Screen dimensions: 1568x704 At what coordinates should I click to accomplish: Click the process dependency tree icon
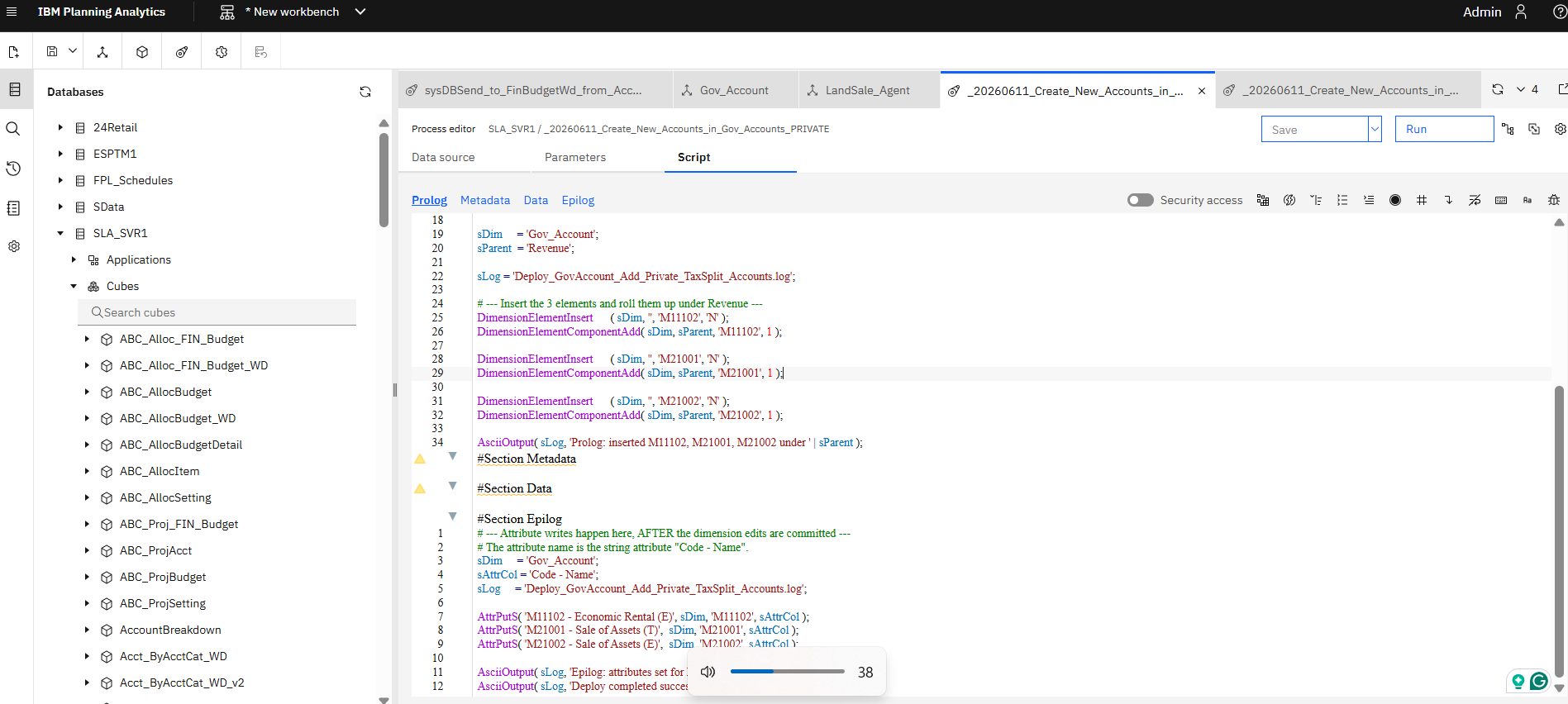pyautogui.click(x=1508, y=129)
